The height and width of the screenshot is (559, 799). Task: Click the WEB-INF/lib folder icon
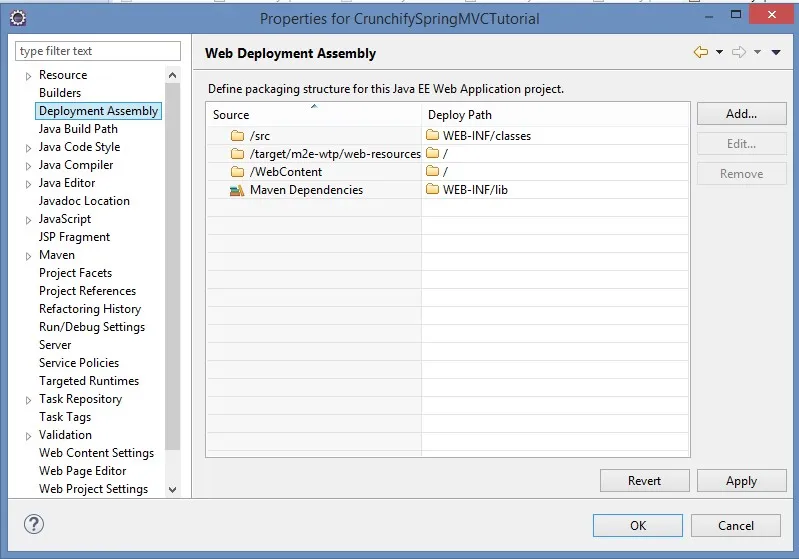coord(432,189)
